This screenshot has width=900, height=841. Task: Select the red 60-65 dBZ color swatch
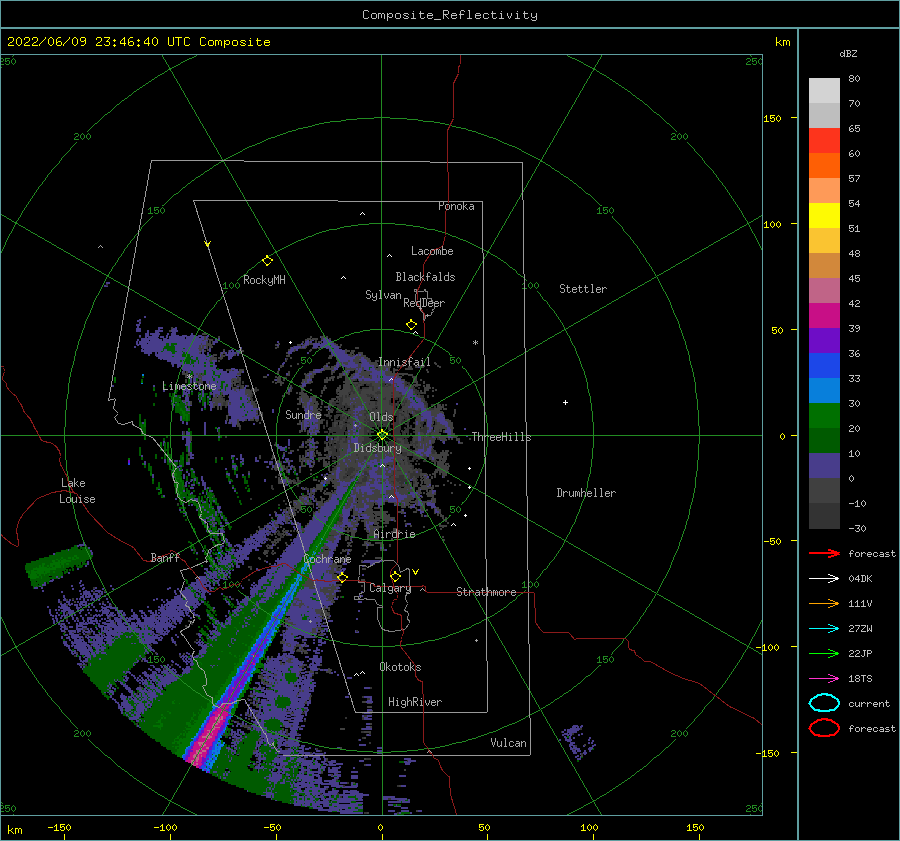[824, 141]
